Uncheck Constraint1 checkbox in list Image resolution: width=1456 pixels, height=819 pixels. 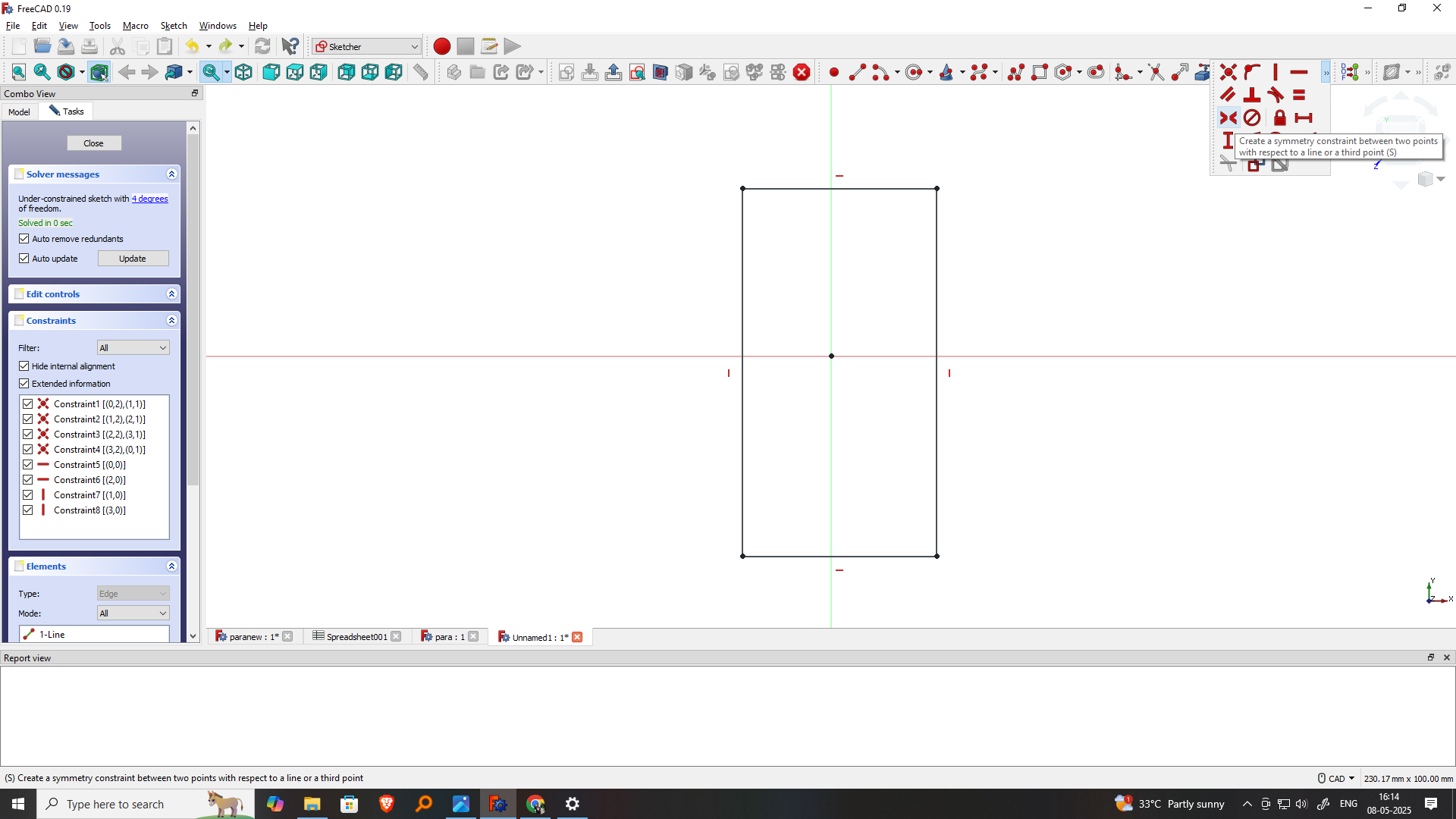tap(28, 404)
